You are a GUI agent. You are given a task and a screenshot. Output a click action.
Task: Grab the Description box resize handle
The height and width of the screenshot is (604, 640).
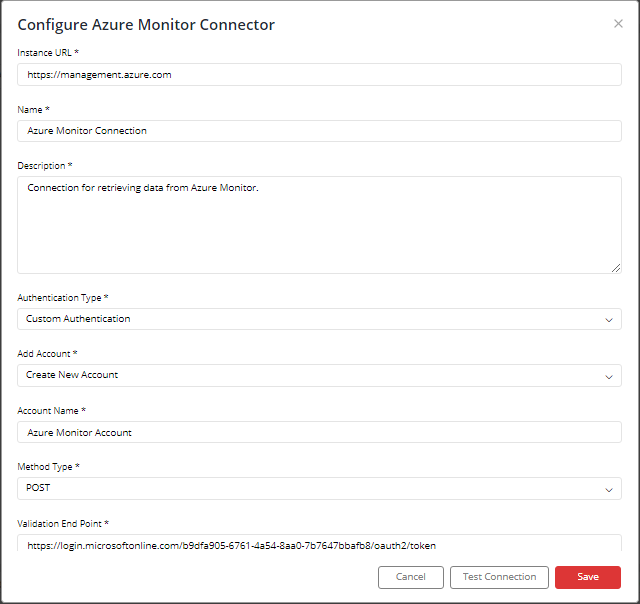(616, 268)
